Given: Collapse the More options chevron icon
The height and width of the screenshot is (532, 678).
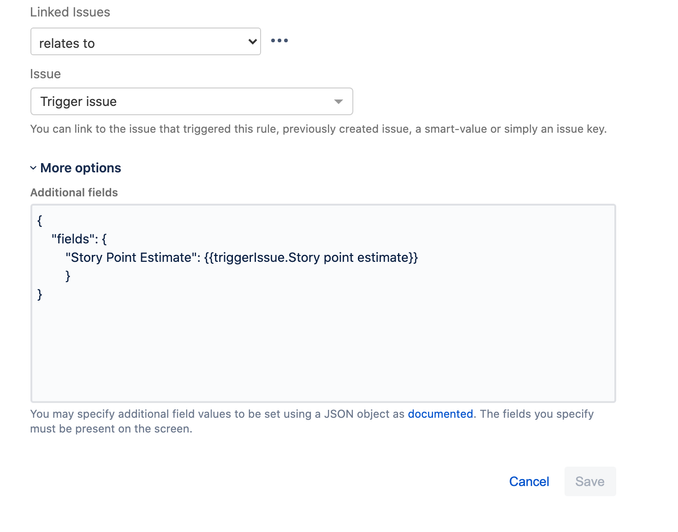Looking at the screenshot, I should pyautogui.click(x=33, y=168).
